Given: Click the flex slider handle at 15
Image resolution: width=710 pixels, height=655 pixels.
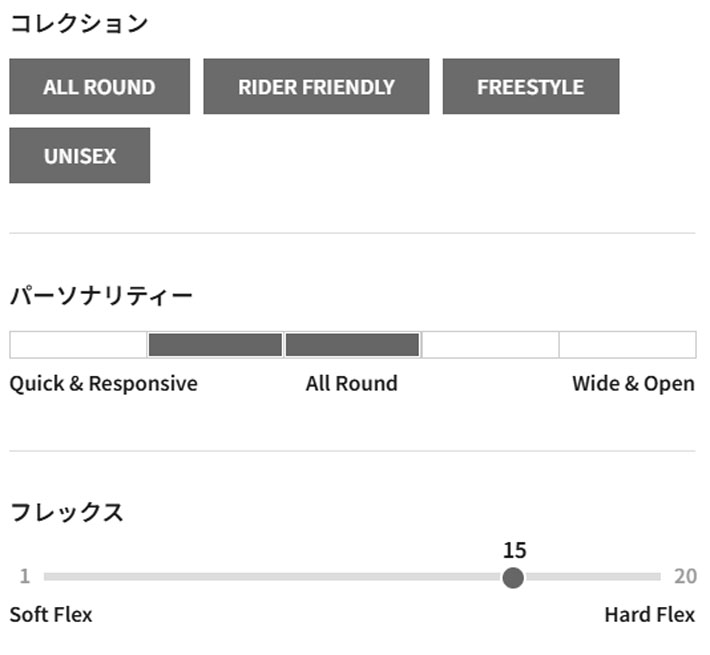Looking at the screenshot, I should (513, 577).
